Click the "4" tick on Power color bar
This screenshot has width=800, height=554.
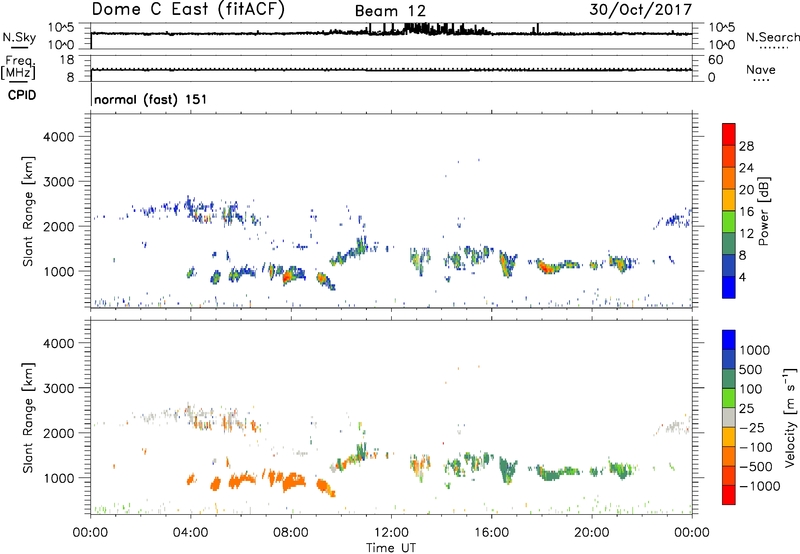tap(742, 277)
